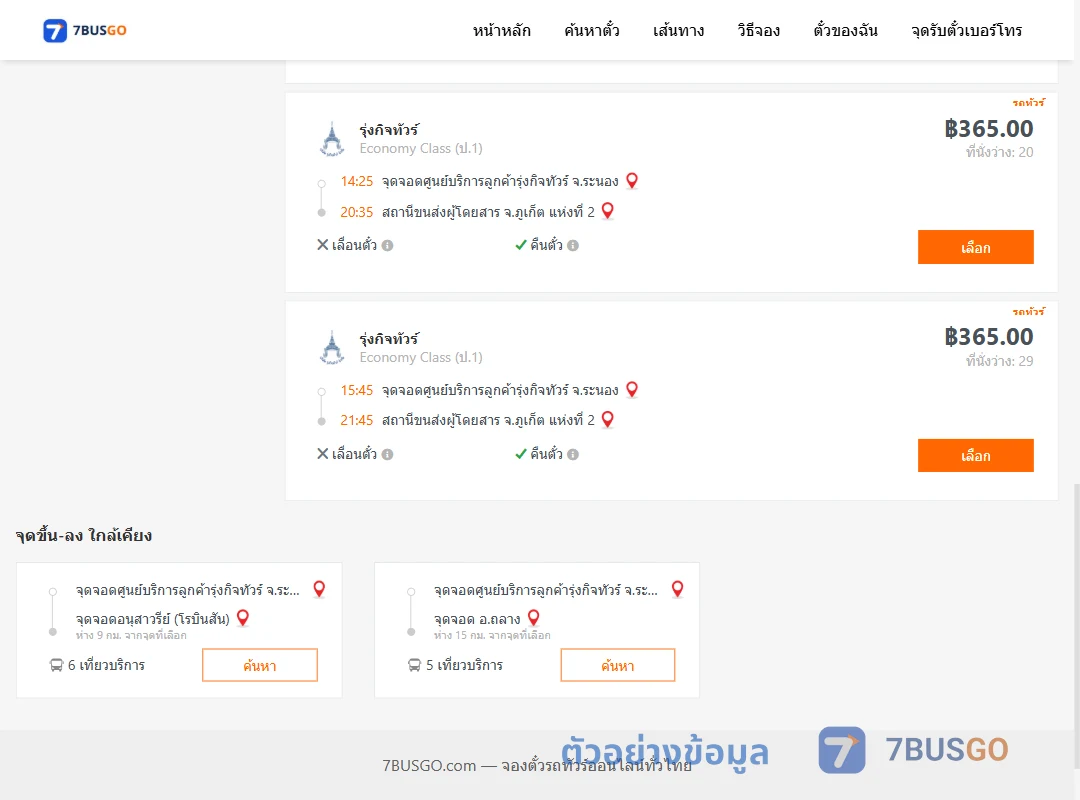Click ที่นั่งว่าง: 20 text

[x=999, y=152]
